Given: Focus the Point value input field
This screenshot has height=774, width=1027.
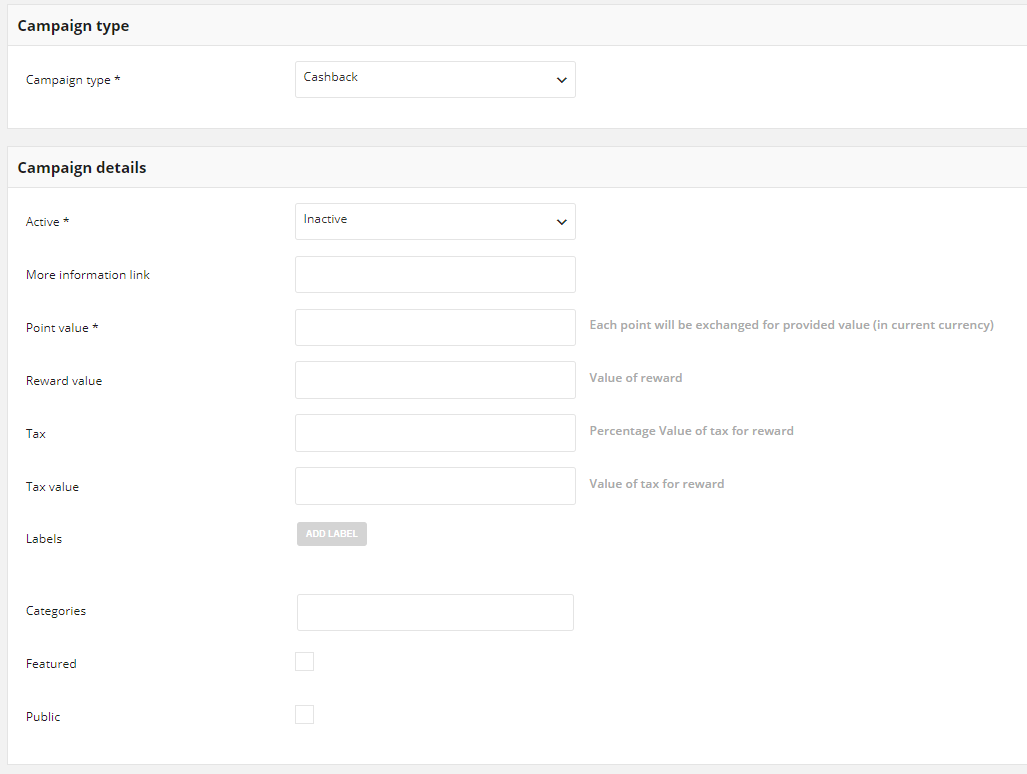Looking at the screenshot, I should pos(435,327).
